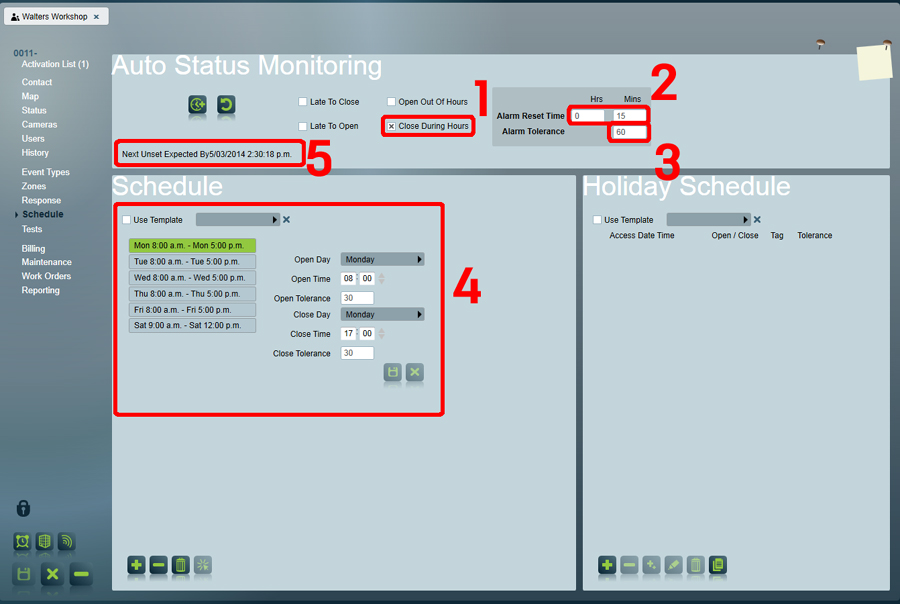Open the Open Day dropdown

382,260
